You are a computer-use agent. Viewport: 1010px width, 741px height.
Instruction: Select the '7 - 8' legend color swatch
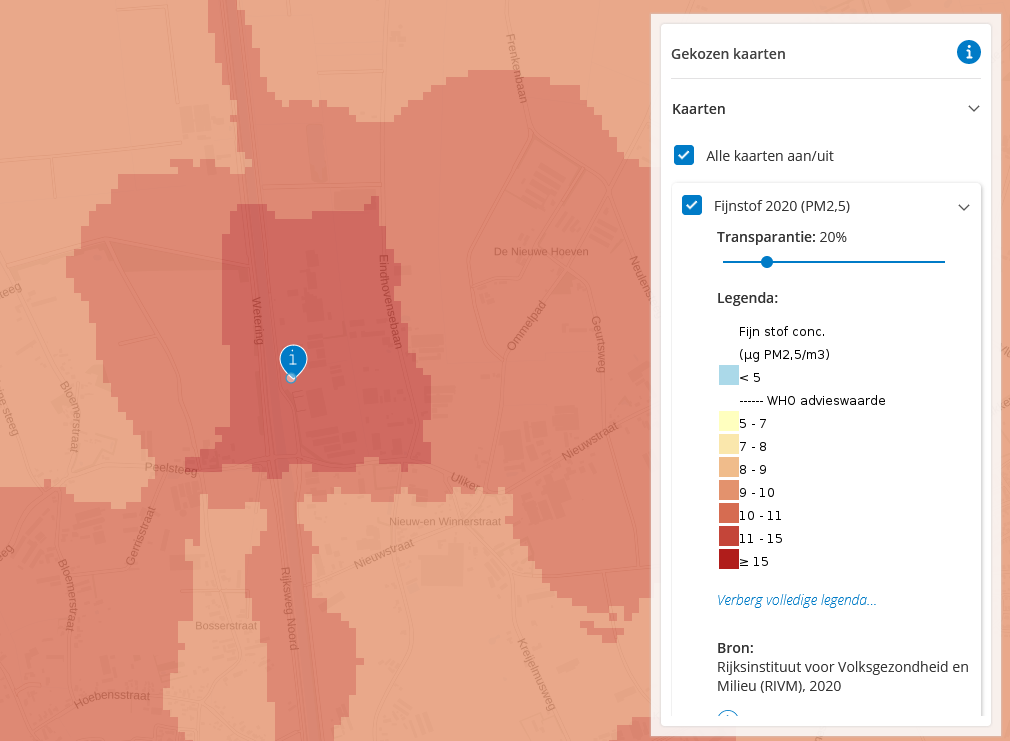tap(728, 445)
